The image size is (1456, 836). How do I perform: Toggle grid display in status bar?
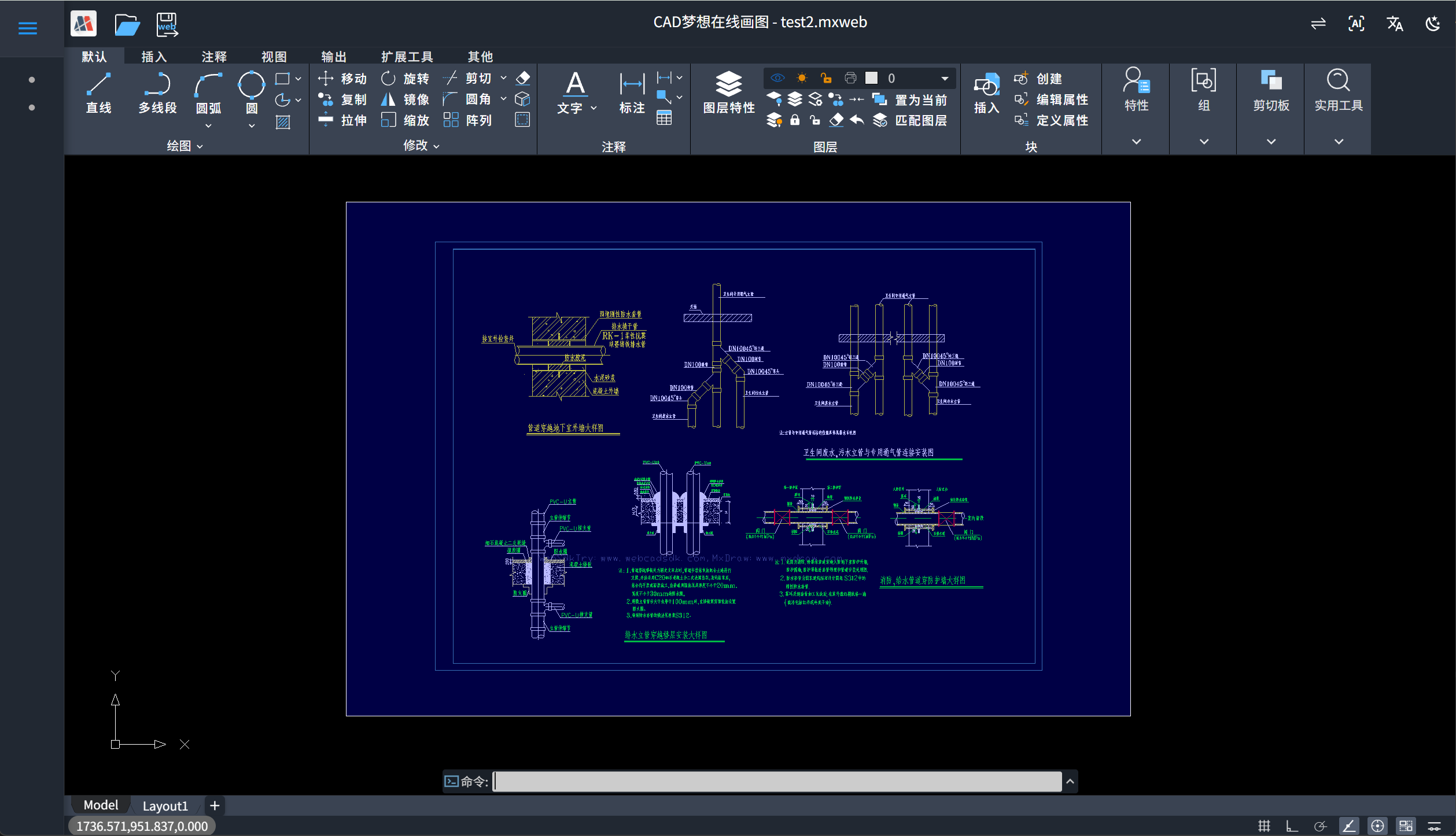click(x=1265, y=826)
